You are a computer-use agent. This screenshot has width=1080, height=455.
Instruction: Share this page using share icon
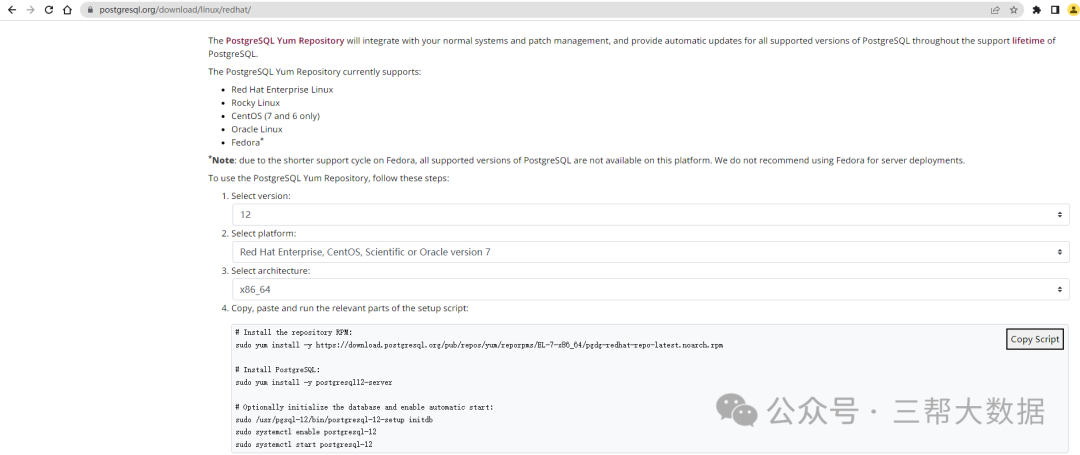995,10
